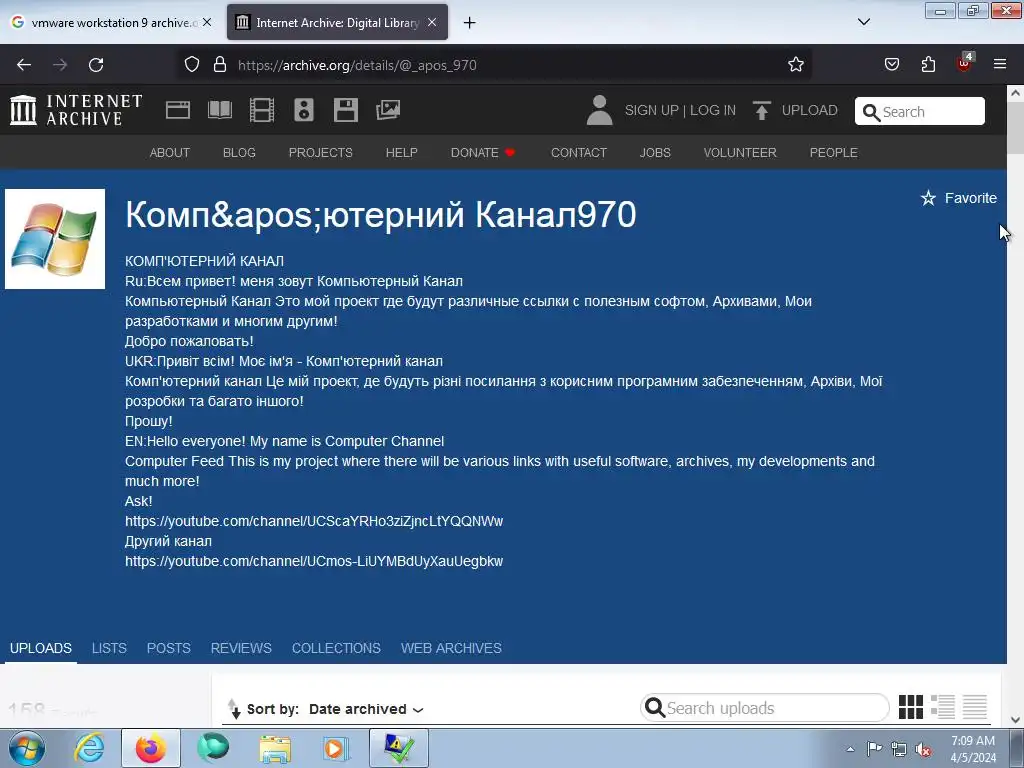1024x768 pixels.
Task: Open the Pocket save icon
Action: (892, 65)
